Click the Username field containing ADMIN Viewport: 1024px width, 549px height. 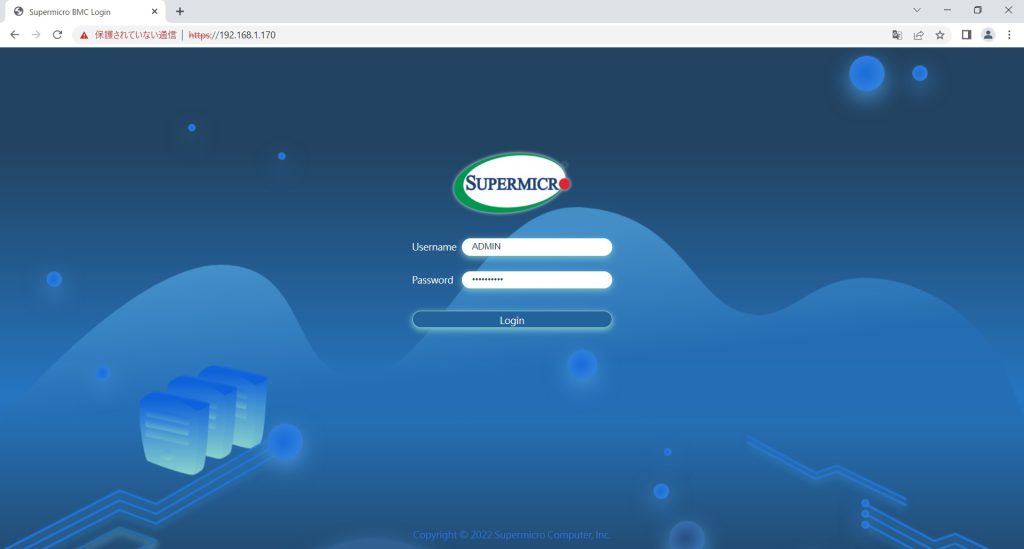[537, 247]
